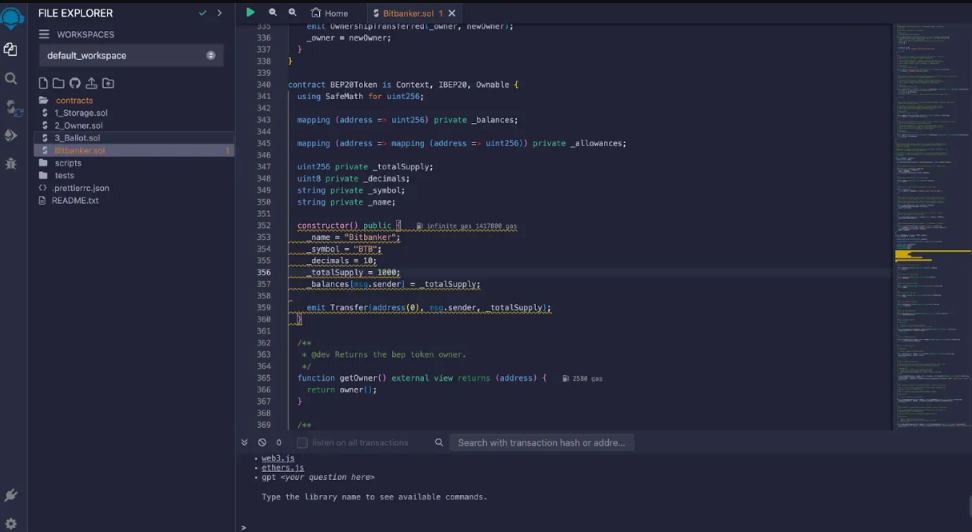Click the terminal search magnifier icon
Screen dimensions: 972x532
pos(439,443)
